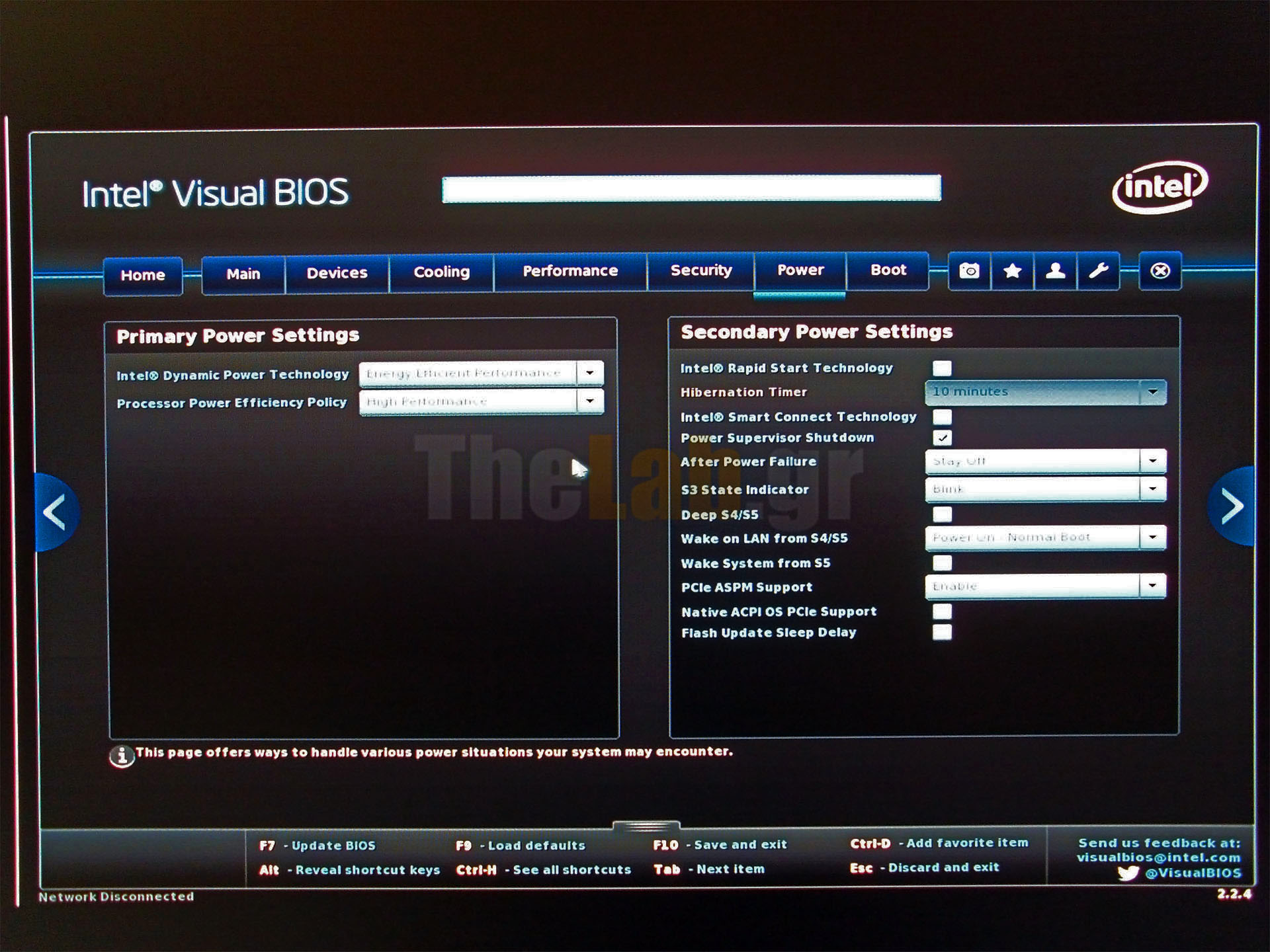Click the Home button
Viewport: 1270px width, 952px height.
143,275
